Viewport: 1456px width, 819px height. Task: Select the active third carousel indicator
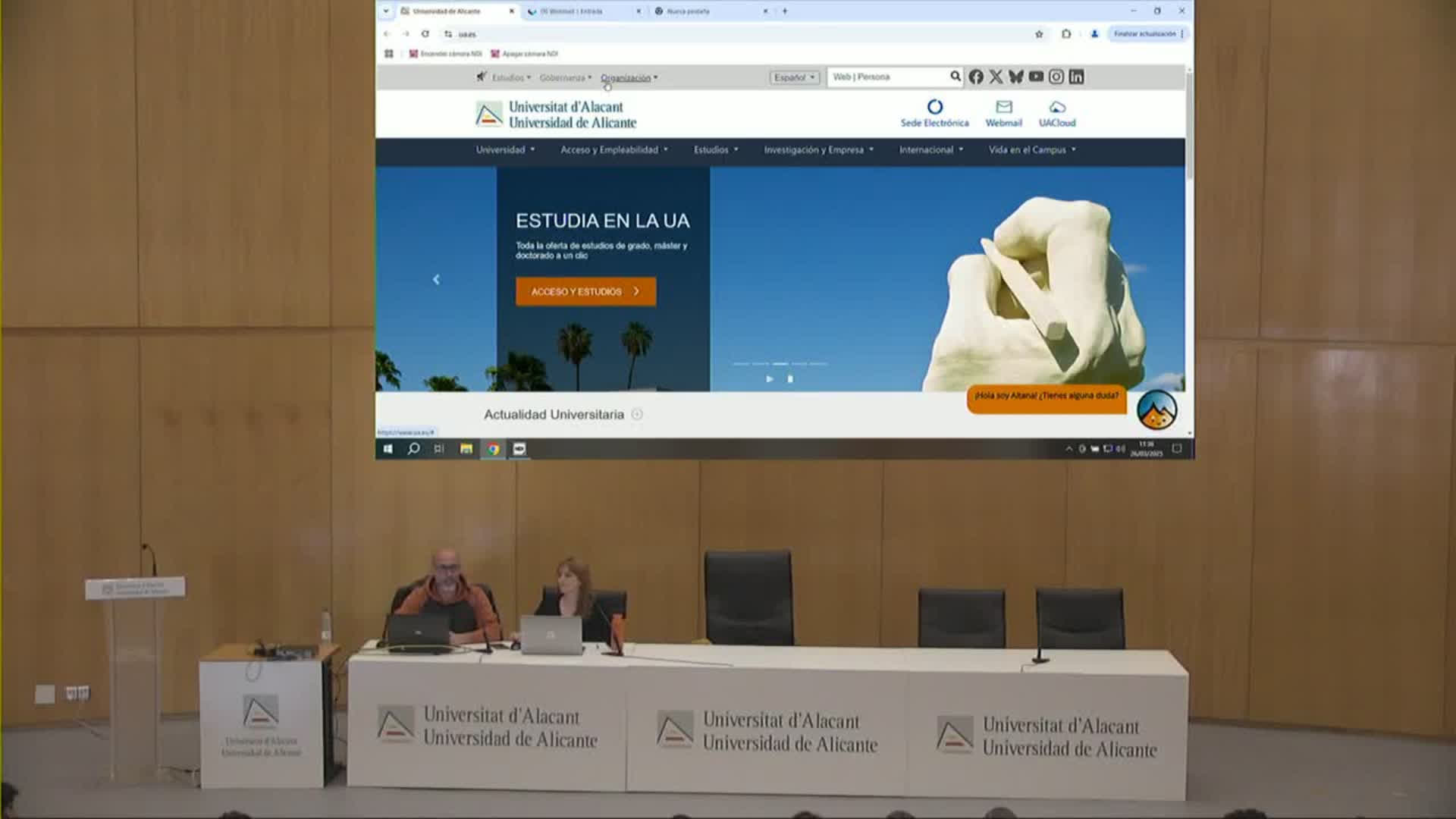point(780,364)
